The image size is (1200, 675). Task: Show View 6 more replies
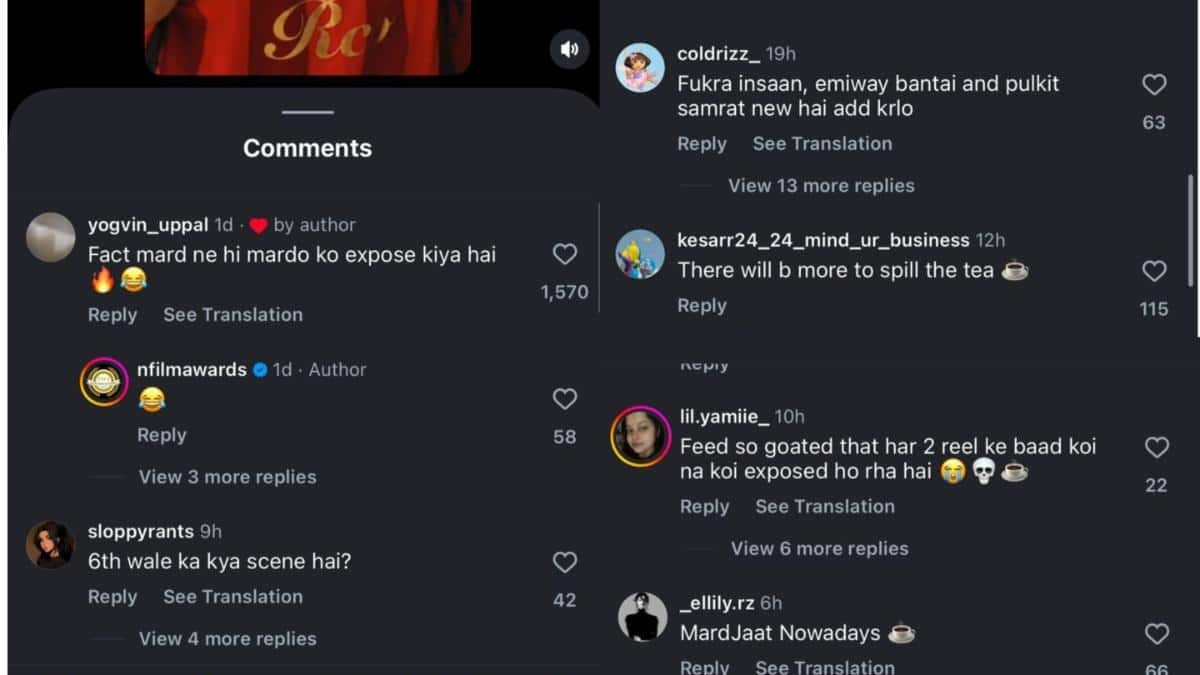click(x=819, y=549)
